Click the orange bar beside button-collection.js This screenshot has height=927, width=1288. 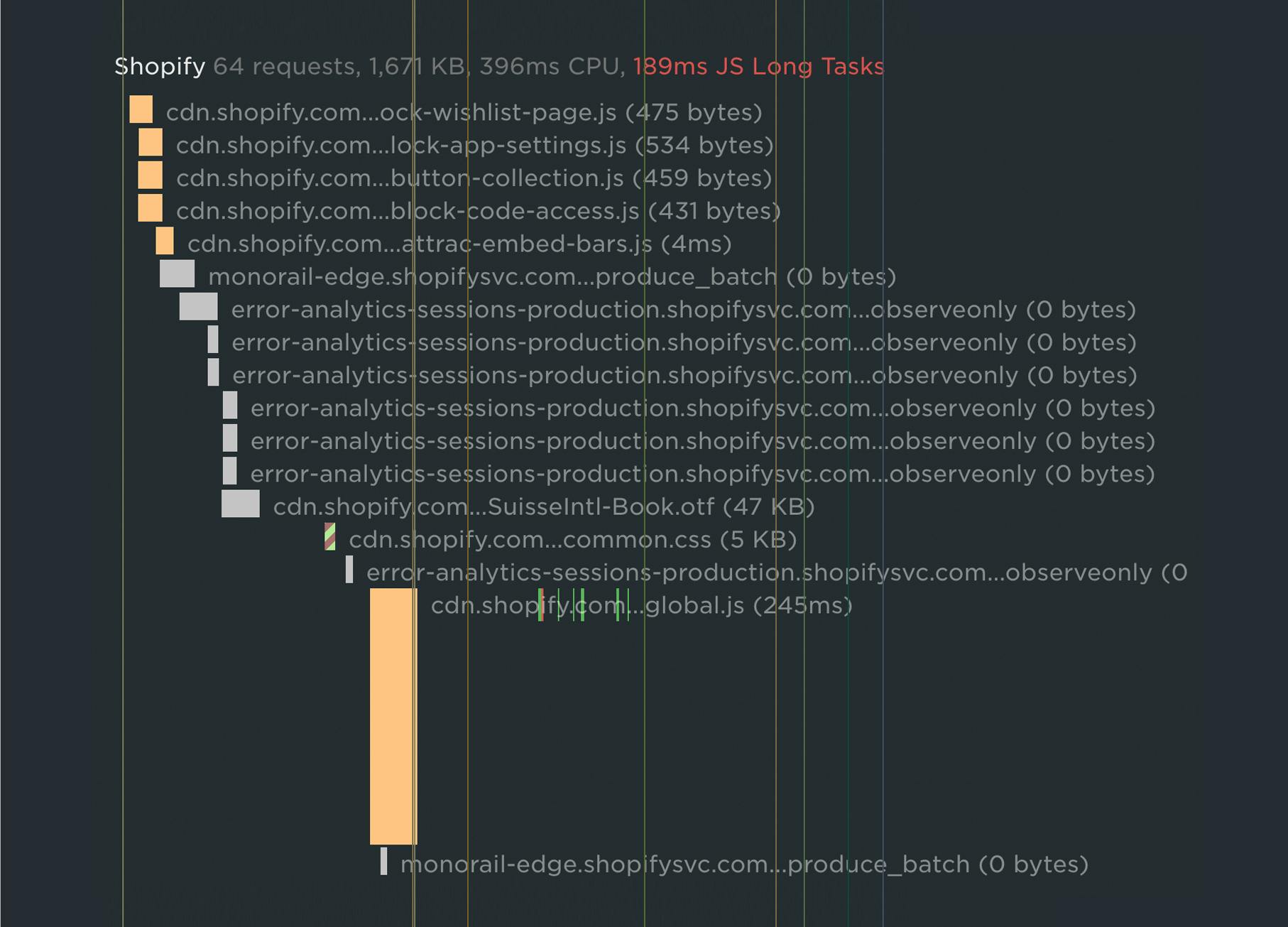click(150, 175)
